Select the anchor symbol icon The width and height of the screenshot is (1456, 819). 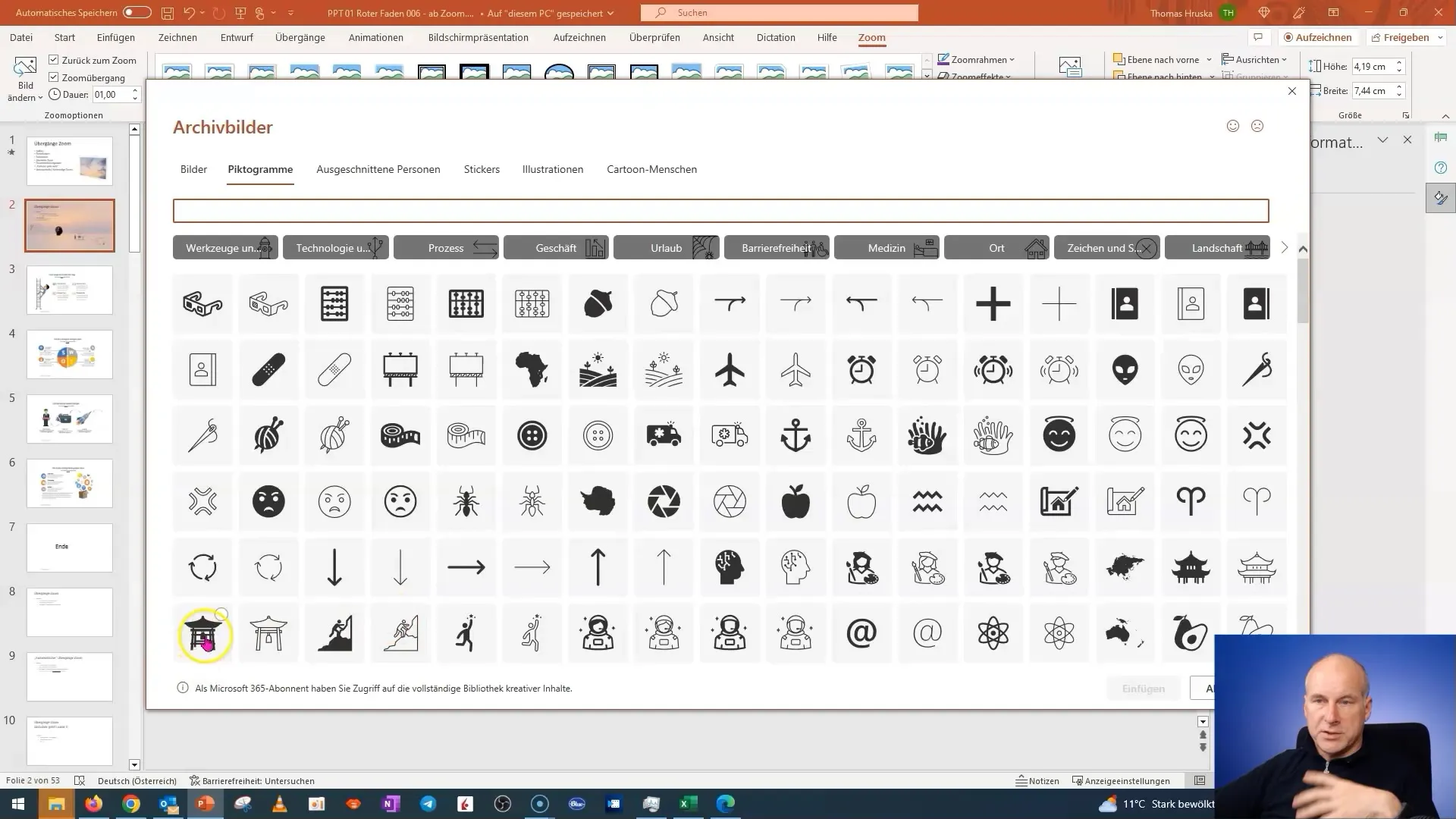point(796,434)
